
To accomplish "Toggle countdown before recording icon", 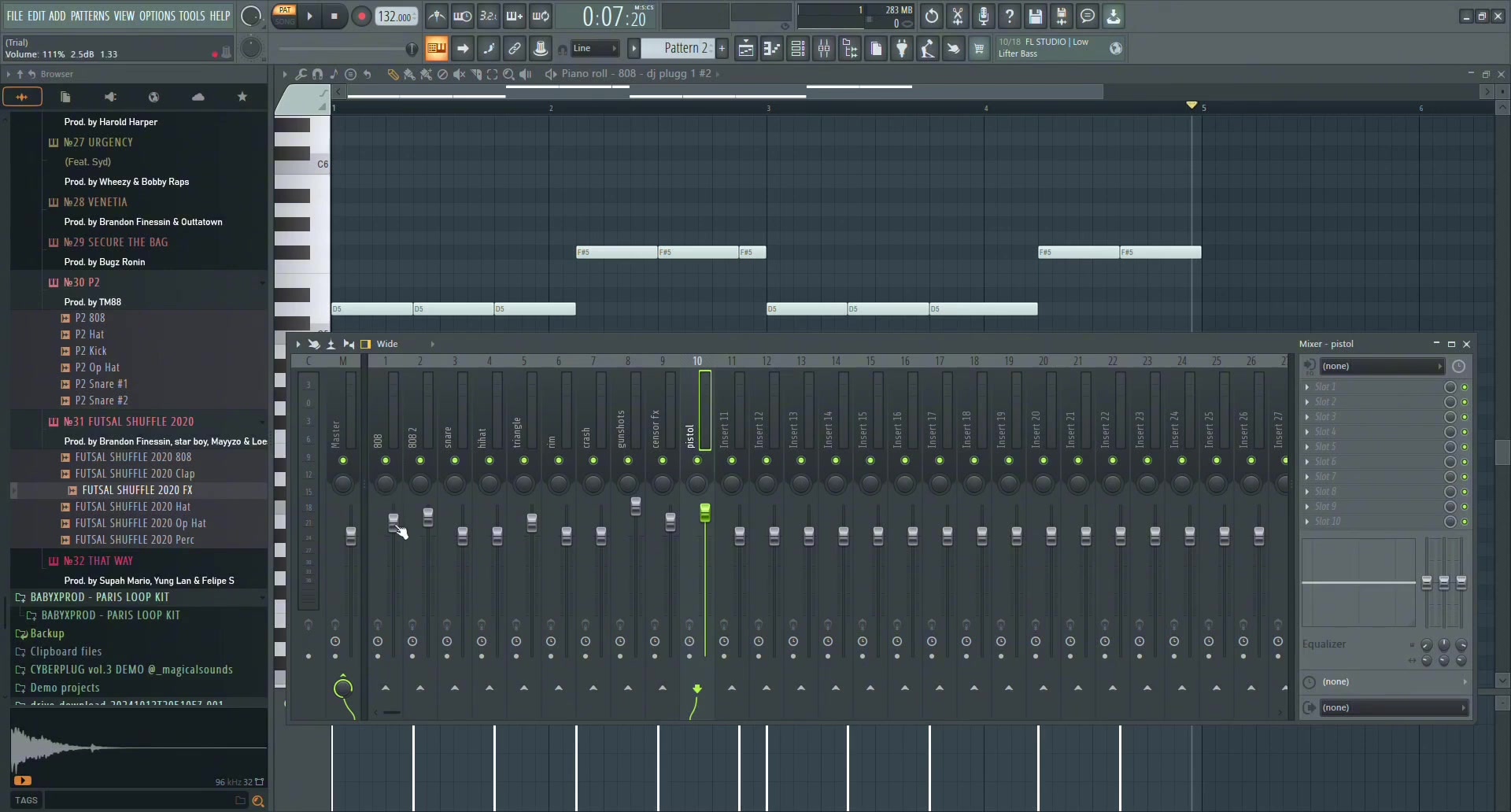I will pyautogui.click(x=489, y=16).
